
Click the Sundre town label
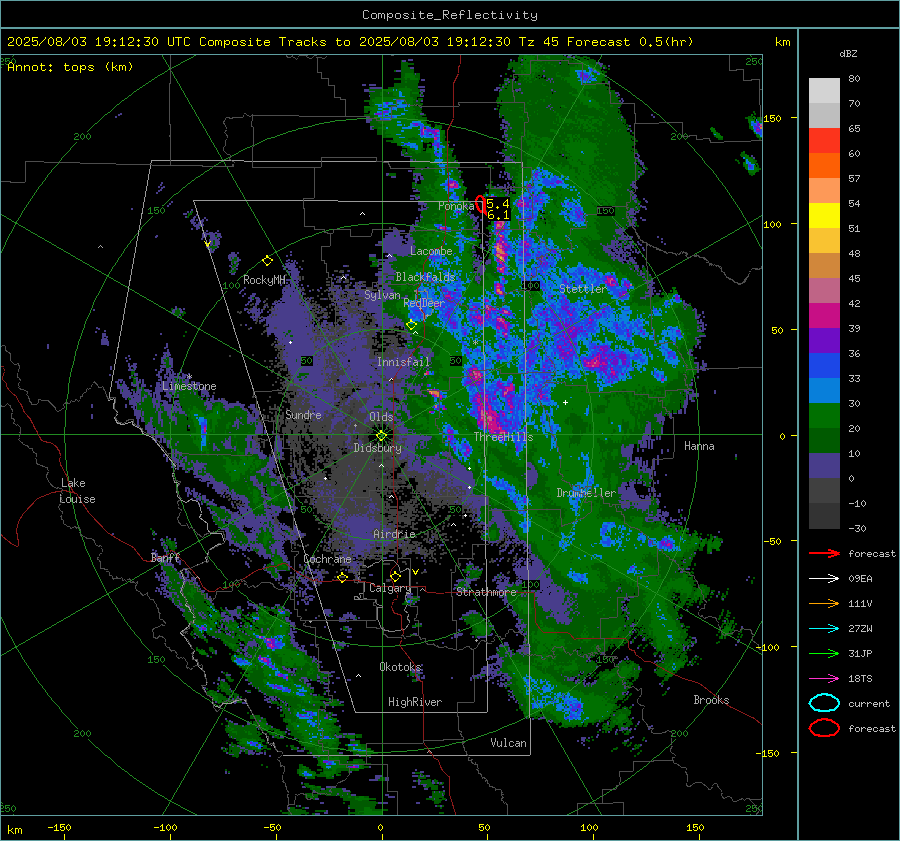[x=303, y=414]
